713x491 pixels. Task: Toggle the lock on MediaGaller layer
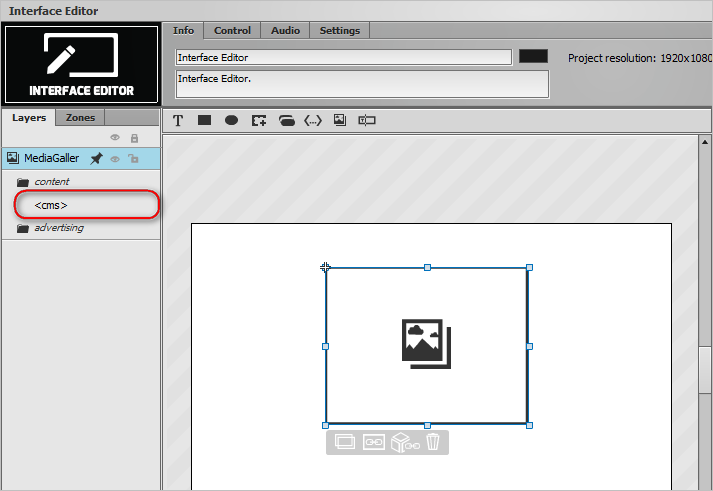pos(133,159)
